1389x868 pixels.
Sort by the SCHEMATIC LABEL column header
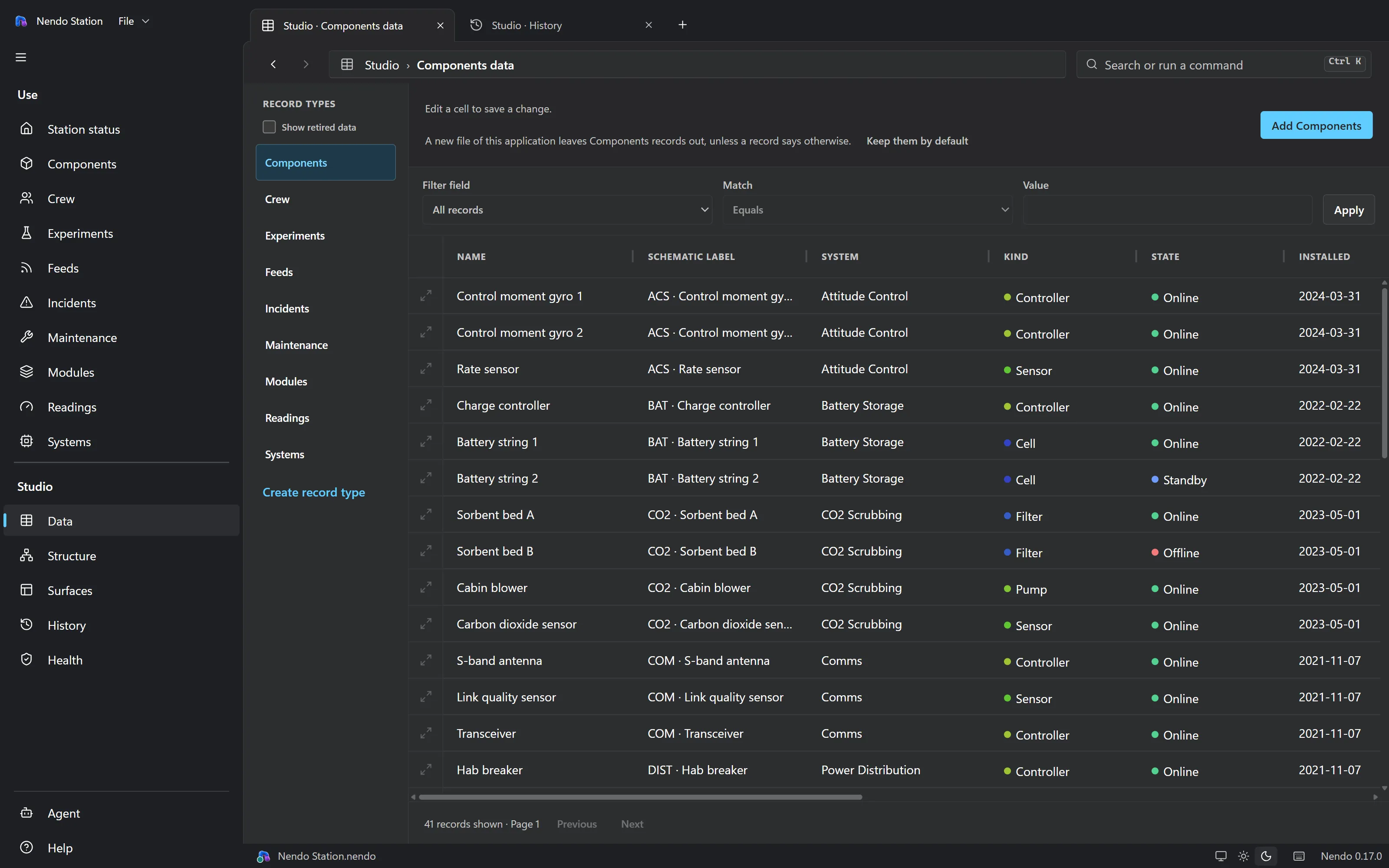click(691, 256)
